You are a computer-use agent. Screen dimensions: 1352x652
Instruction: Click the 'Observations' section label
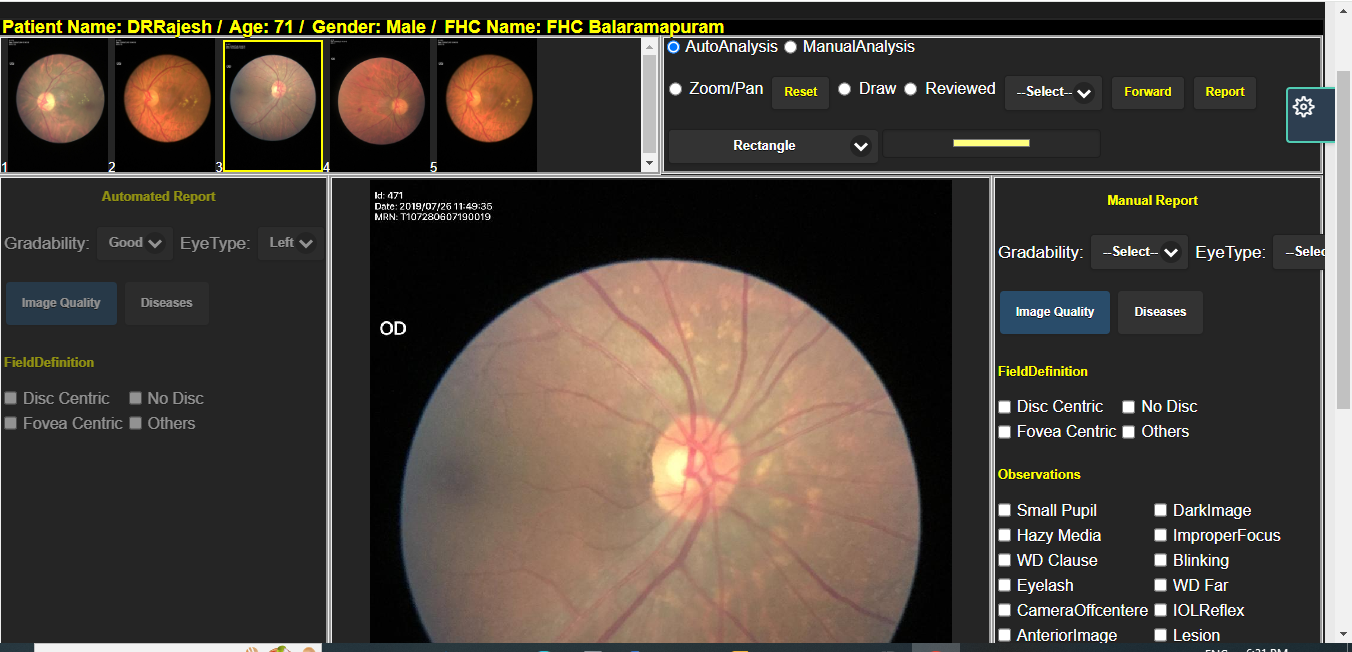(x=1039, y=474)
